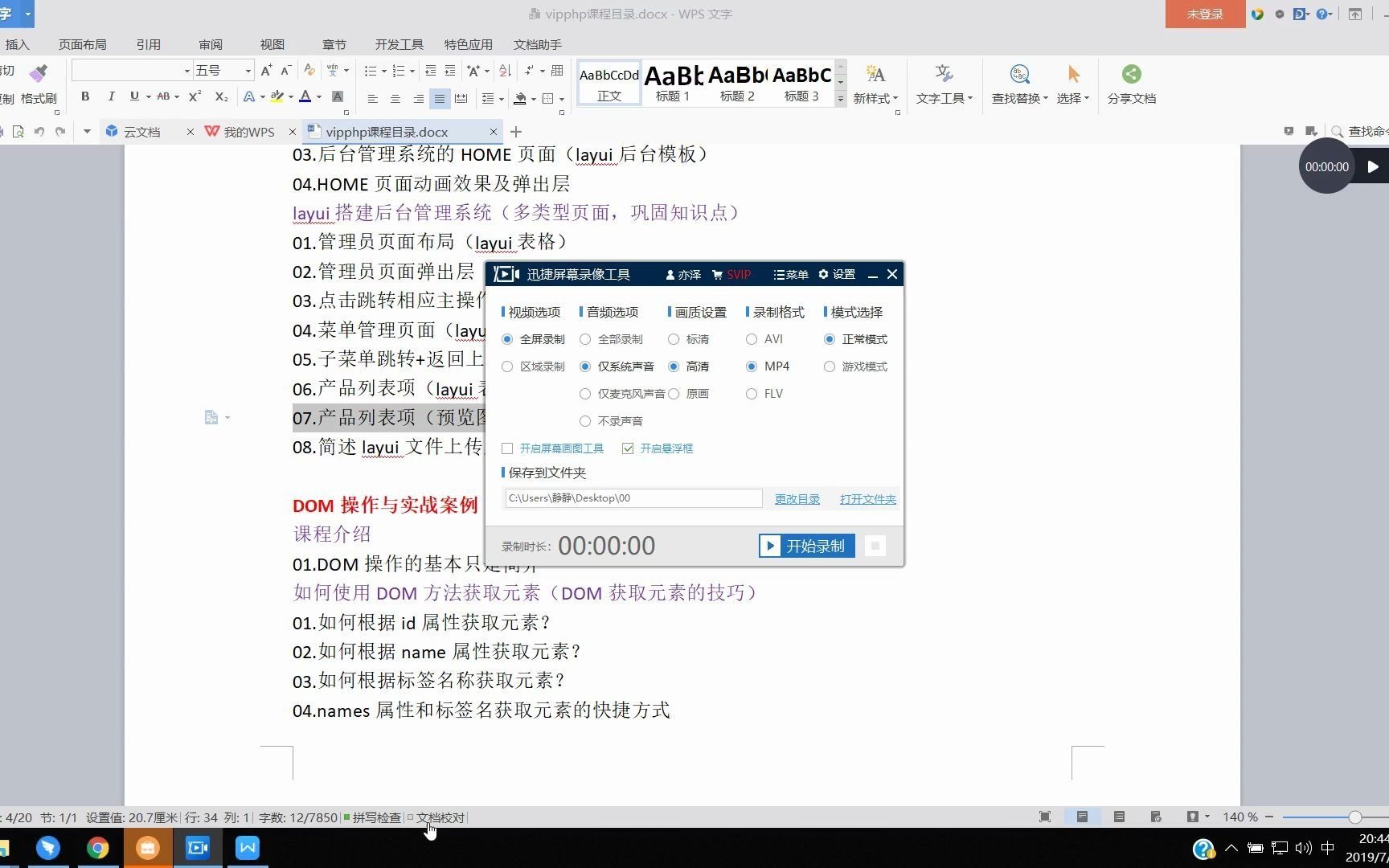Open Chrome from the taskbar
The width and height of the screenshot is (1389, 868).
click(98, 848)
